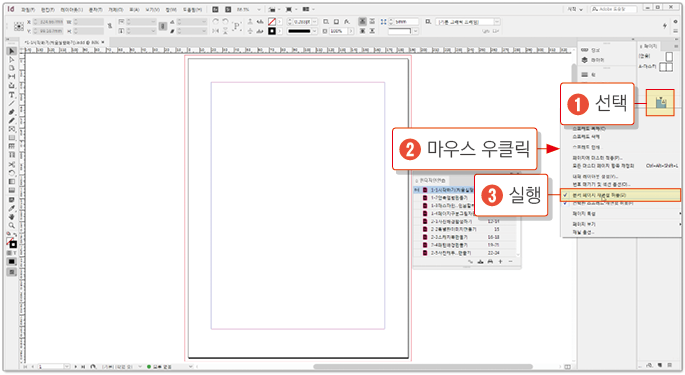Click the rotate 90° counter-clockwise icon
The image size is (685, 375).
pos(225,21)
